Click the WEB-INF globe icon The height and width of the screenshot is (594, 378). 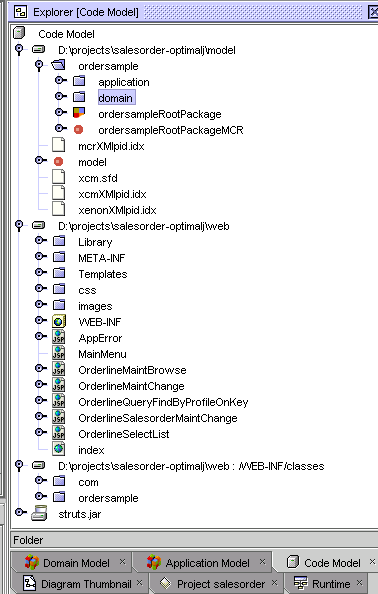pyautogui.click(x=59, y=321)
